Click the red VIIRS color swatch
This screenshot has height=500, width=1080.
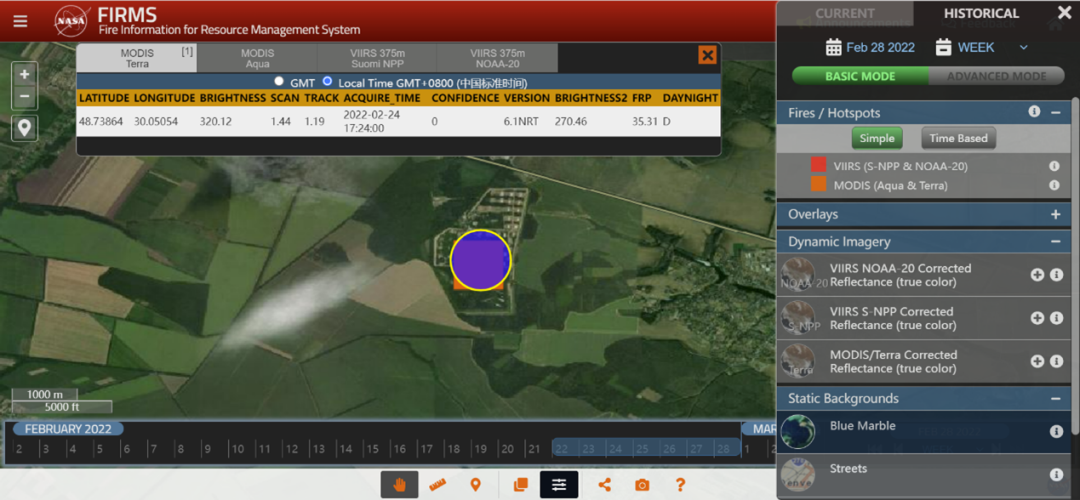click(x=818, y=166)
